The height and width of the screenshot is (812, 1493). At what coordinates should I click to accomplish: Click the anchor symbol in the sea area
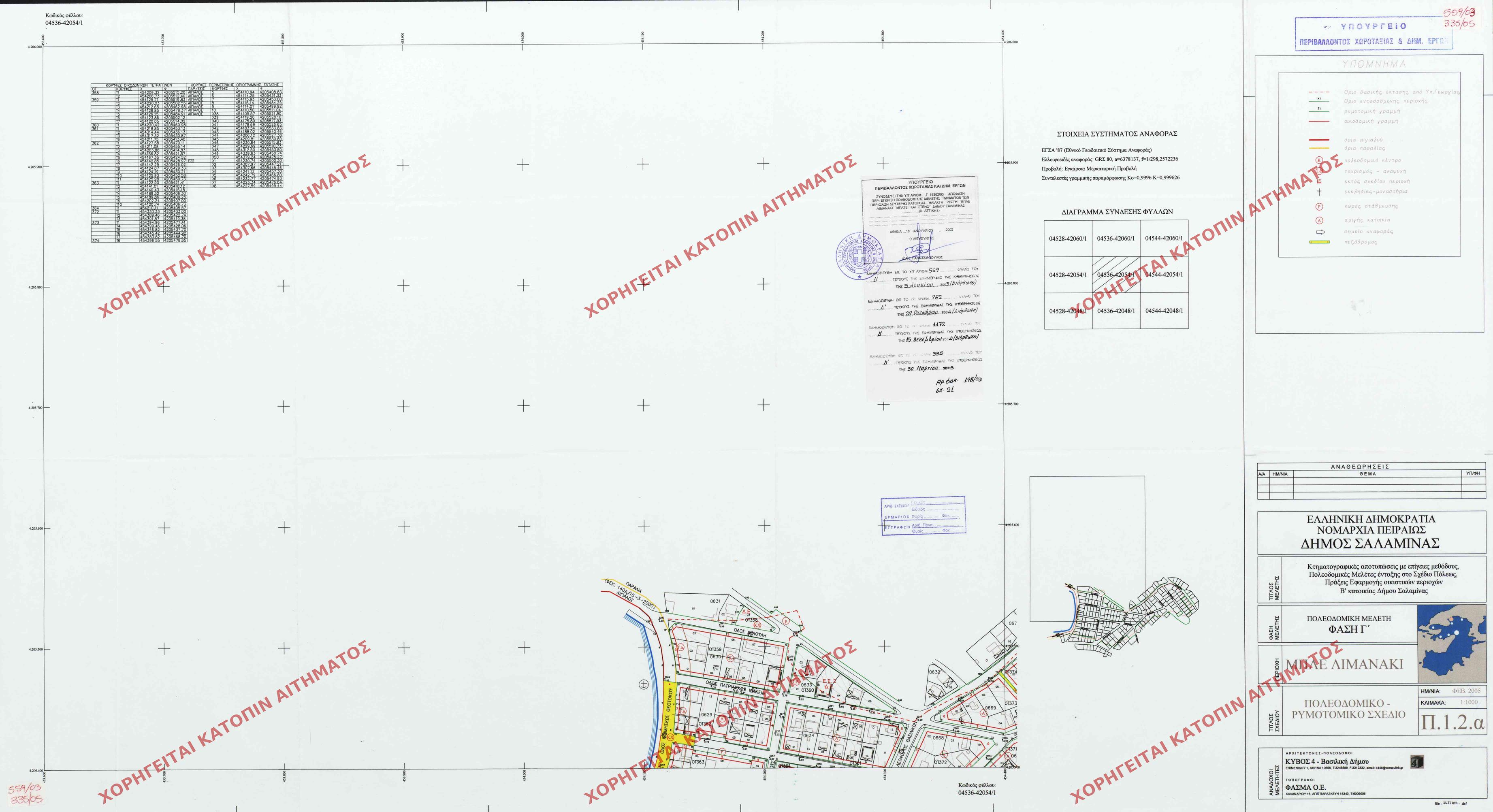point(643,684)
